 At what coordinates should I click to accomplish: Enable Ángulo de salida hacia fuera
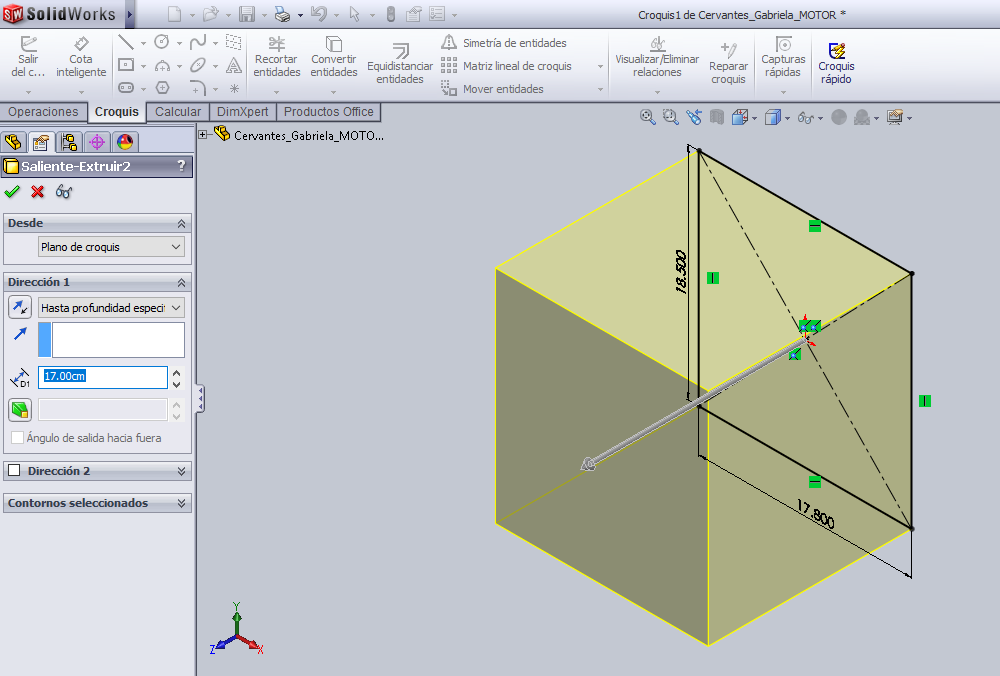pos(18,437)
